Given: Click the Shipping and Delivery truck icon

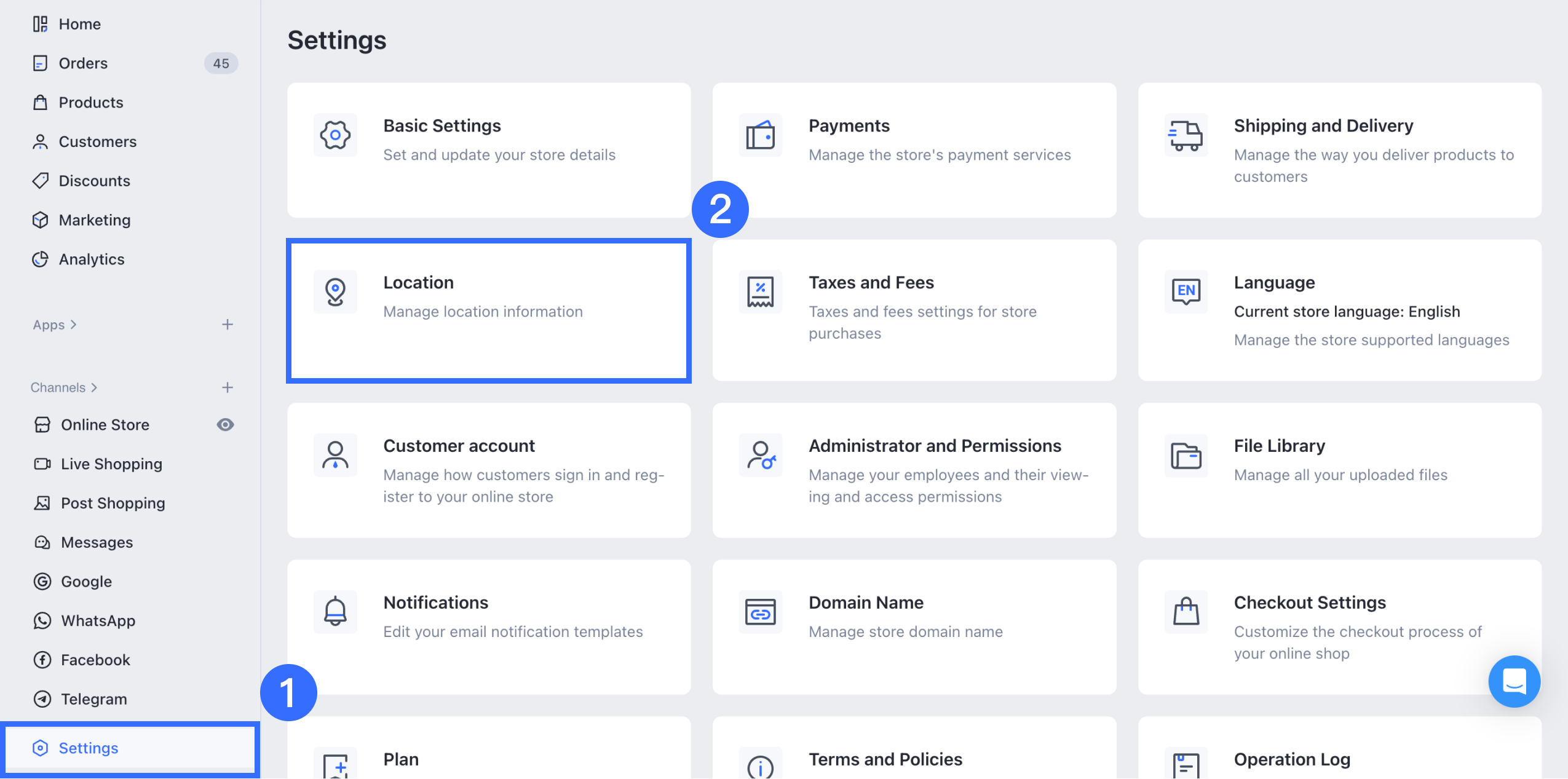Looking at the screenshot, I should [1186, 135].
